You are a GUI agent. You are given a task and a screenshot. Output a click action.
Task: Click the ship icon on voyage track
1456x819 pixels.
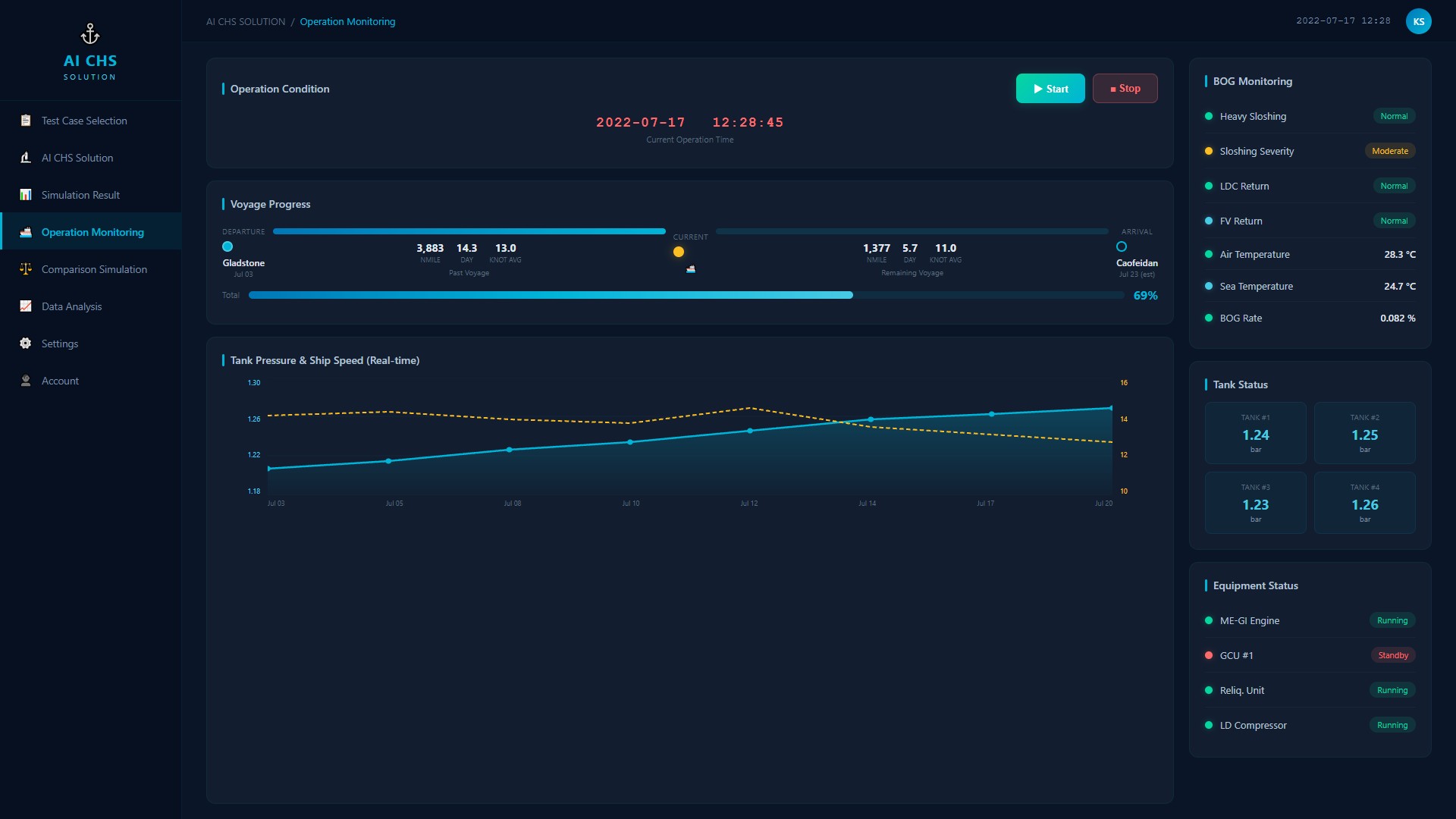coord(691,269)
